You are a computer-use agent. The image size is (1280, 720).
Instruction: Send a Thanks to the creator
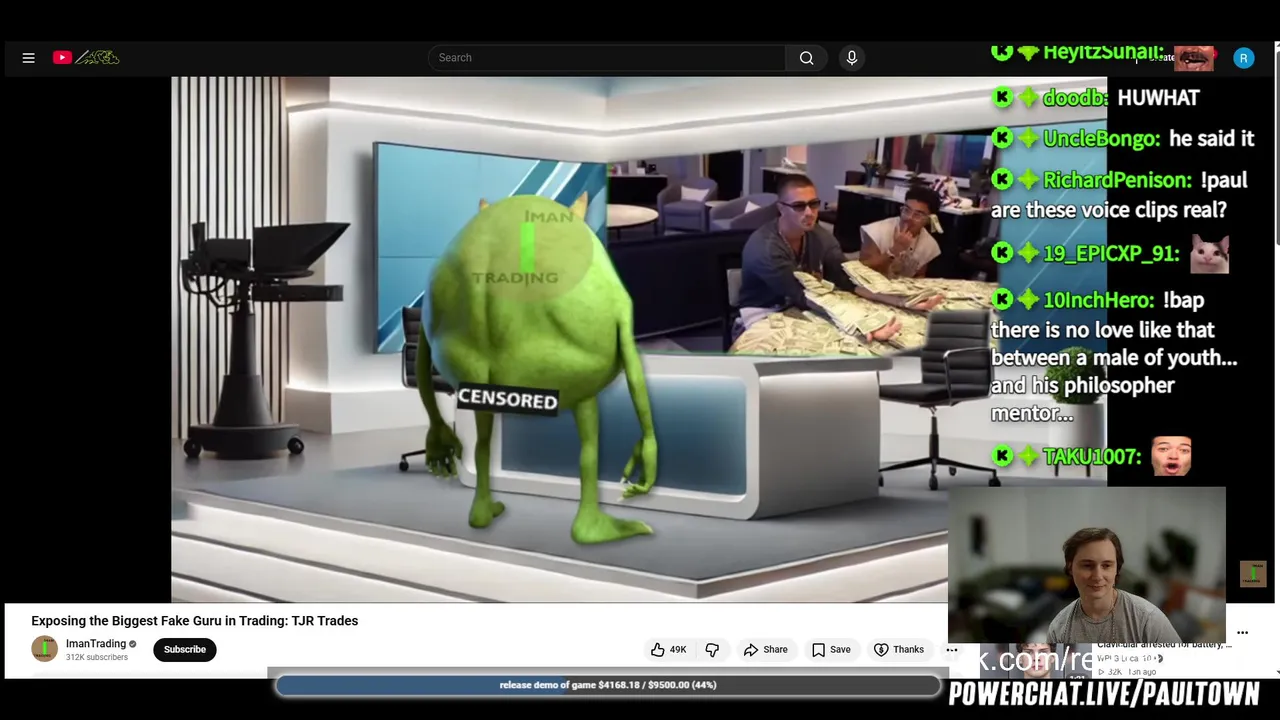[898, 650]
